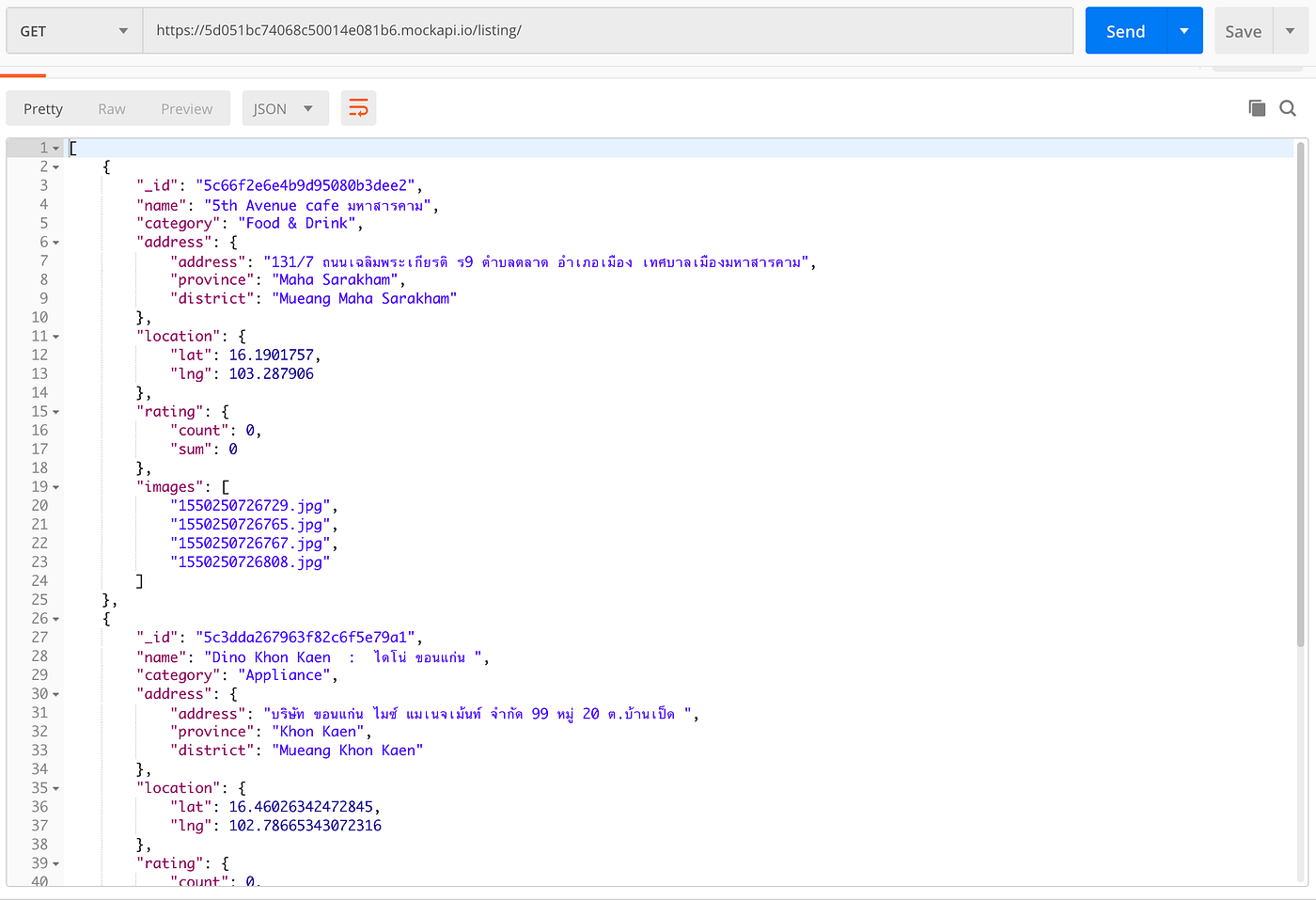1316x901 pixels.
Task: Copy response with the copy icon
Action: (x=1257, y=108)
